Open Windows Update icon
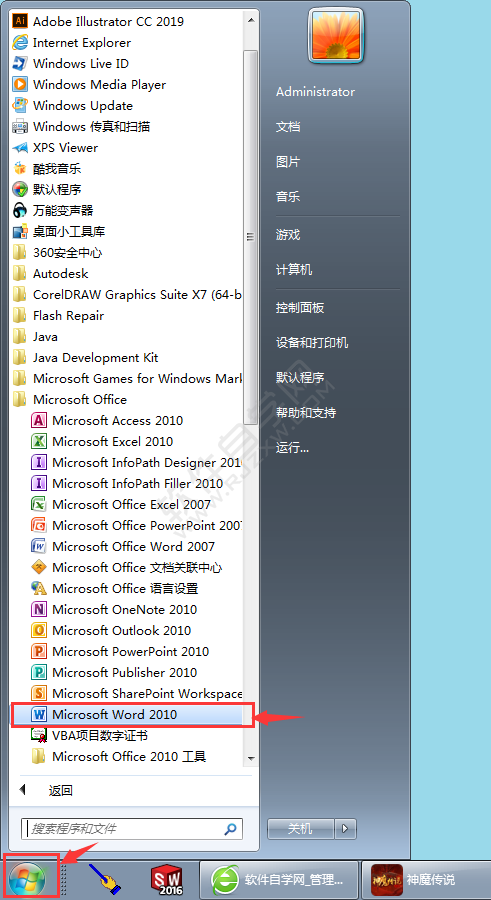491x900 pixels. pos(20,106)
